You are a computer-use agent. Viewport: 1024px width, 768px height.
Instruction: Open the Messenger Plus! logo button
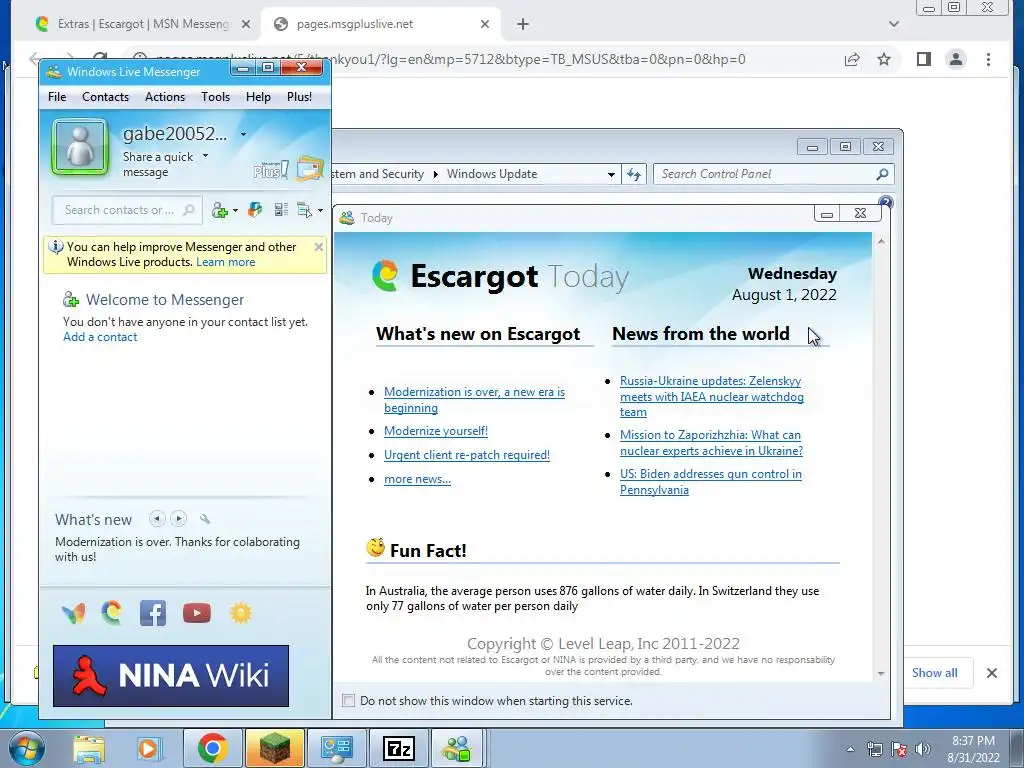coord(270,170)
